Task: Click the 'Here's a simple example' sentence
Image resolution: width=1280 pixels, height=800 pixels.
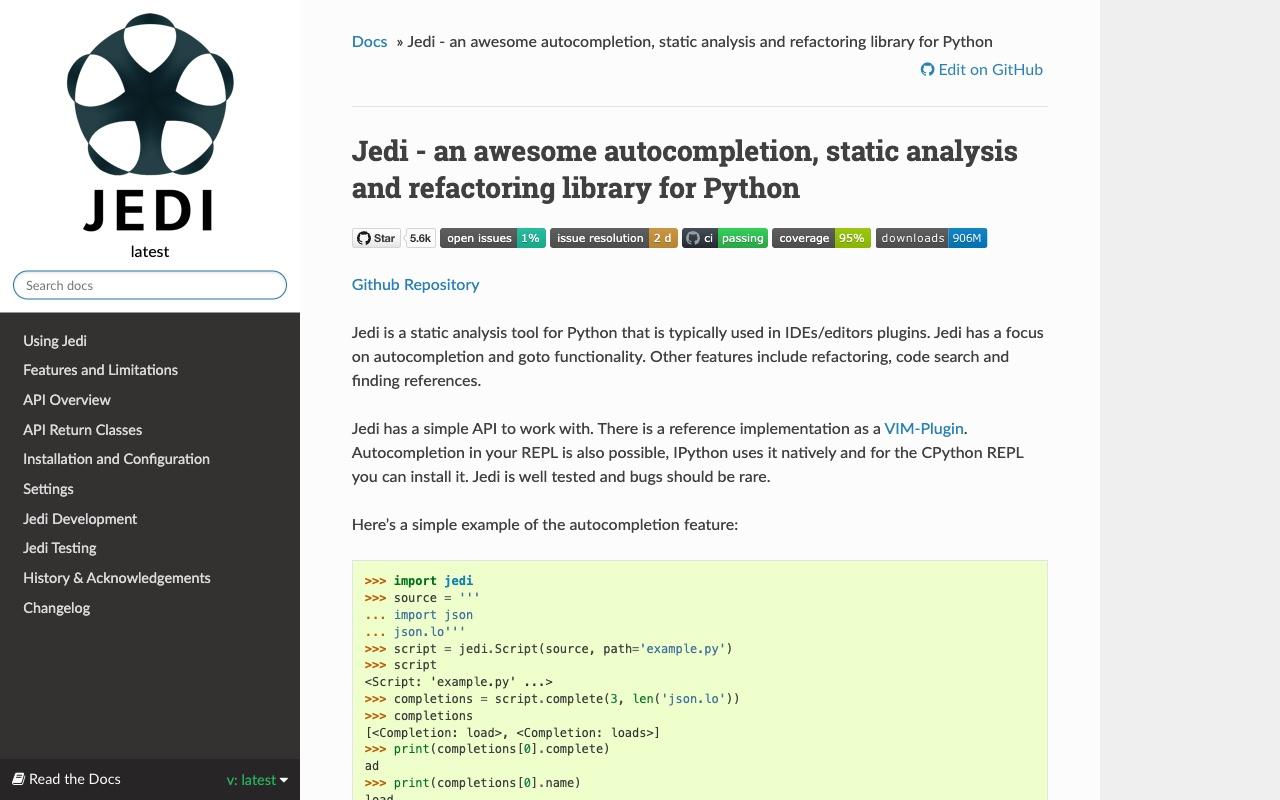Action: 545,524
